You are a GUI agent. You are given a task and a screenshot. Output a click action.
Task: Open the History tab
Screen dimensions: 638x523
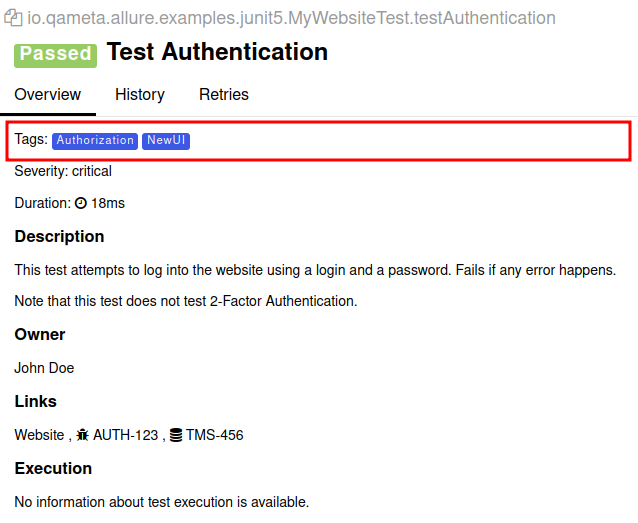pyautogui.click(x=139, y=95)
